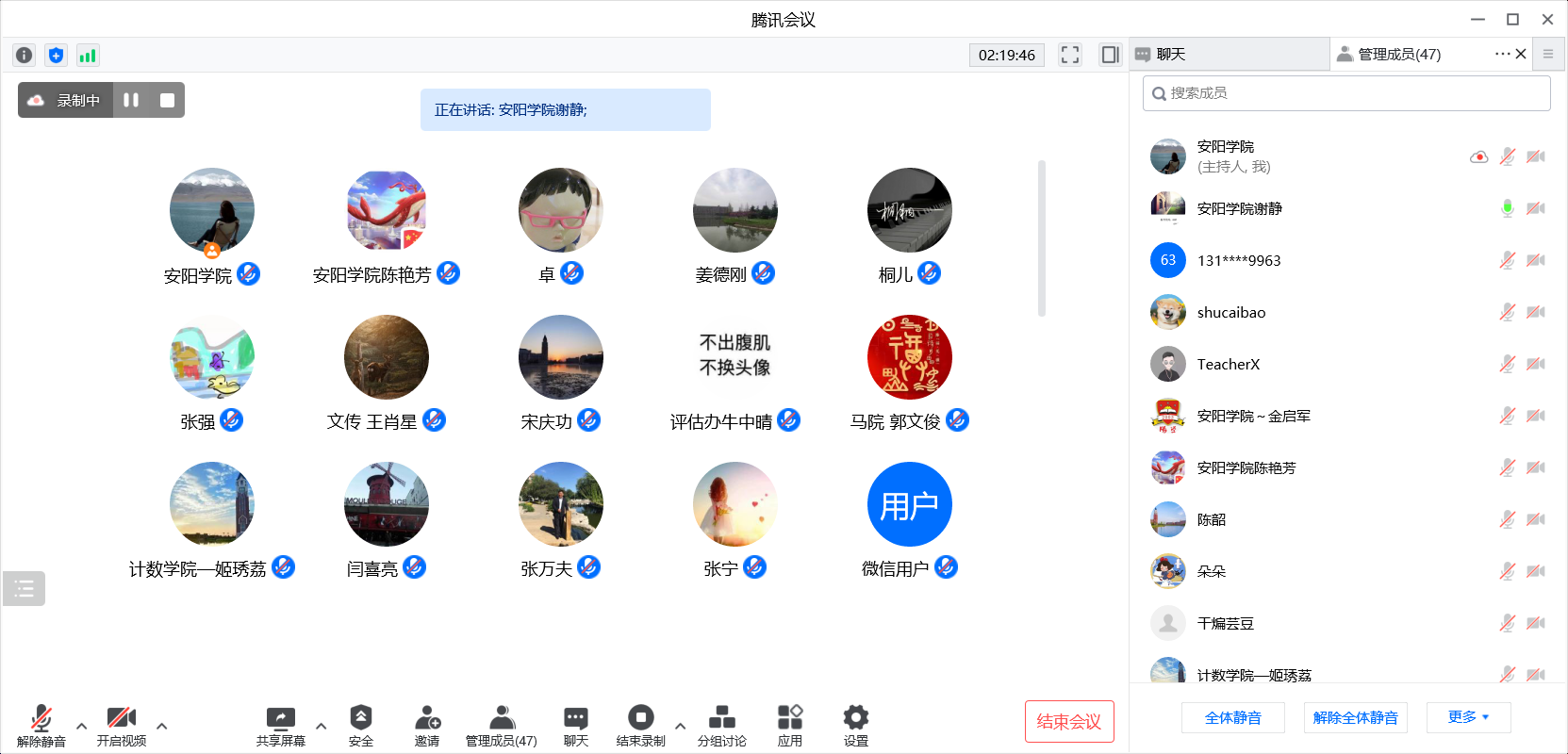Screen dimensions: 1568x754
Task: Click mute icon beside 微信用户
Action: (x=946, y=567)
